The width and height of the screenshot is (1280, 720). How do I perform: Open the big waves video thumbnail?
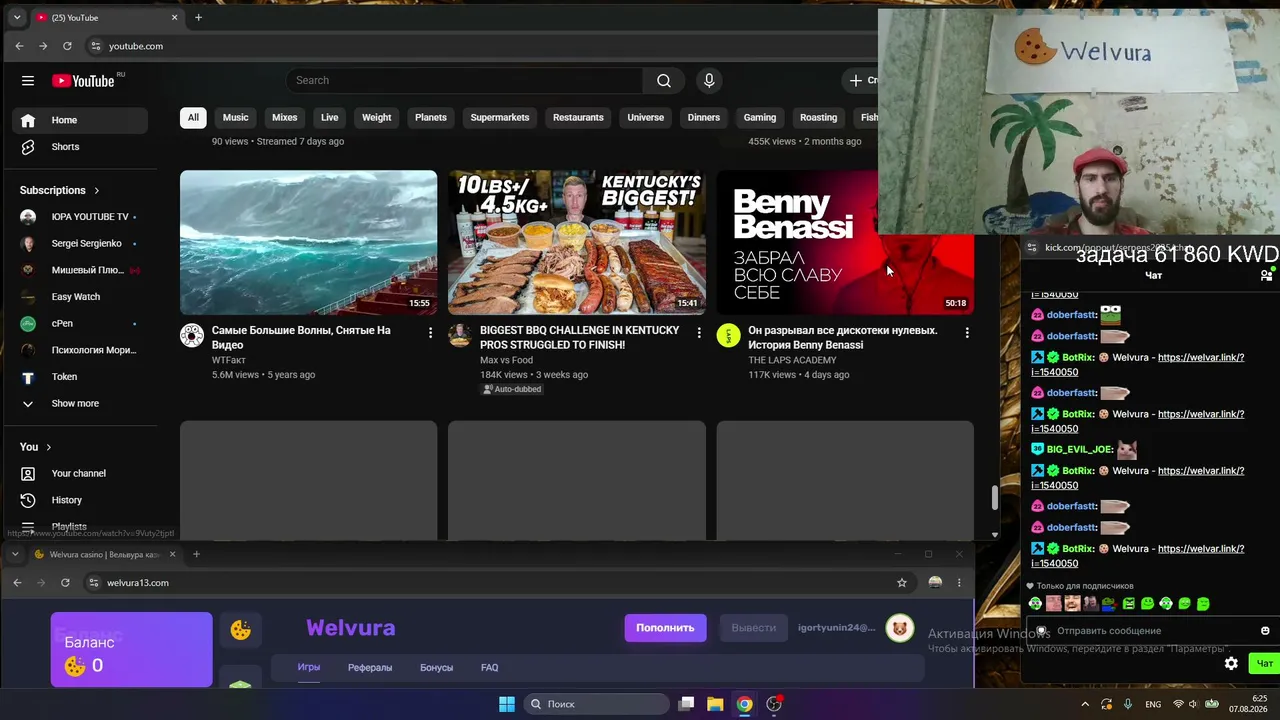pyautogui.click(x=308, y=242)
